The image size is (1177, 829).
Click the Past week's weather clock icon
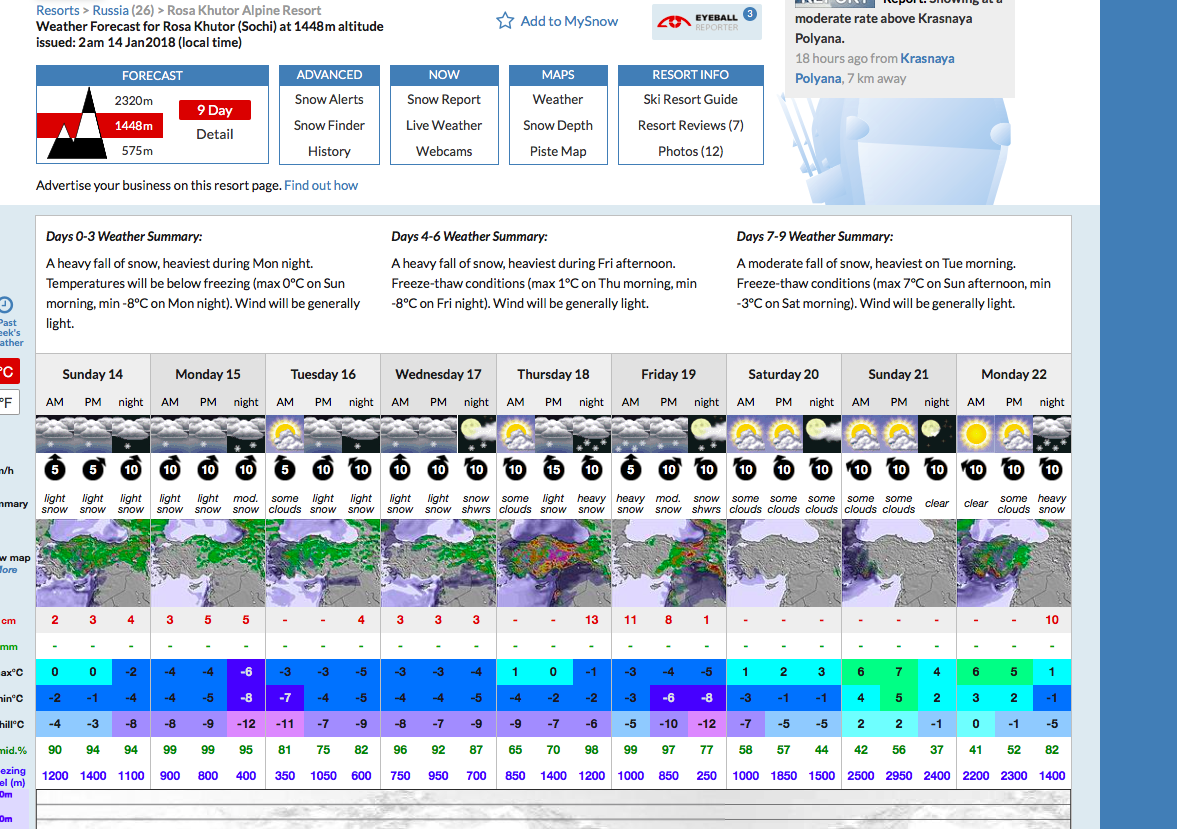[x=6, y=305]
